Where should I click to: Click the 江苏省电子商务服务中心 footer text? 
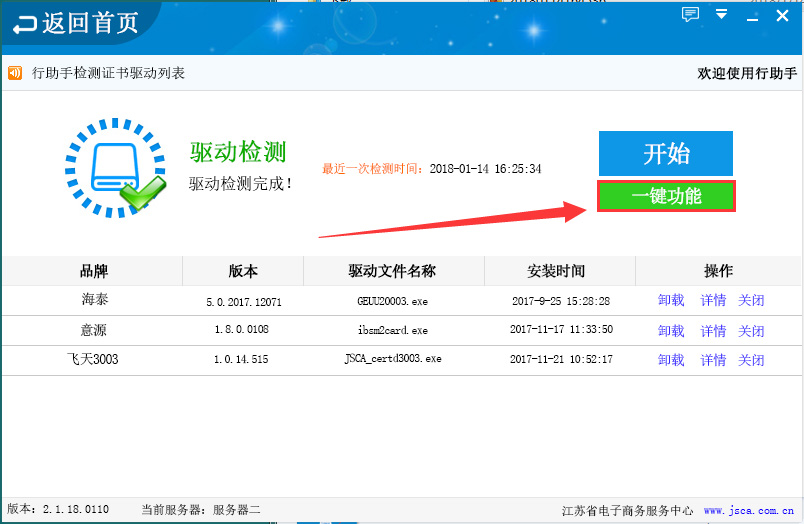pyautogui.click(x=627, y=511)
